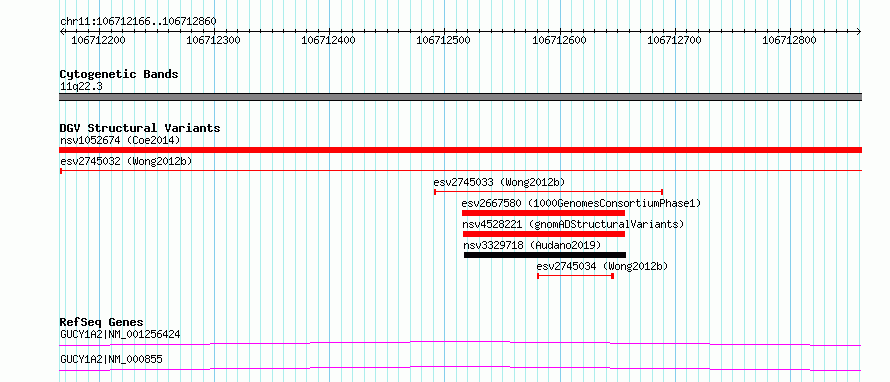Image resolution: width=890 pixels, height=382 pixels.
Task: Click the nsv3329718 (Audano2019) text label
Action: (x=532, y=245)
